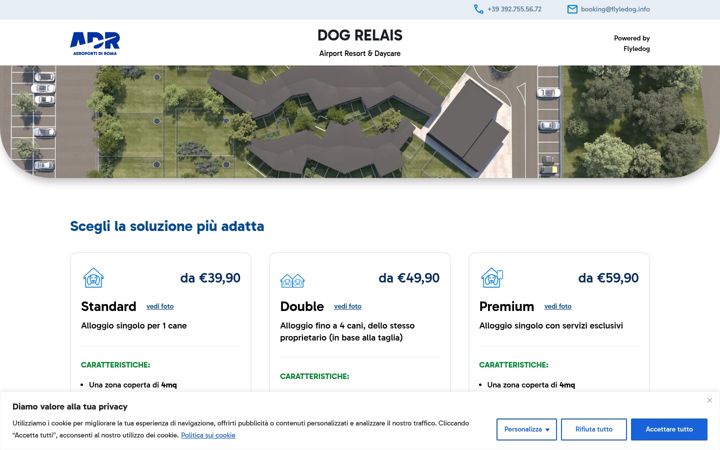720x450 pixels.
Task: Click 'Una zona coperta di 4mq' in Premium card
Action: 531,385
